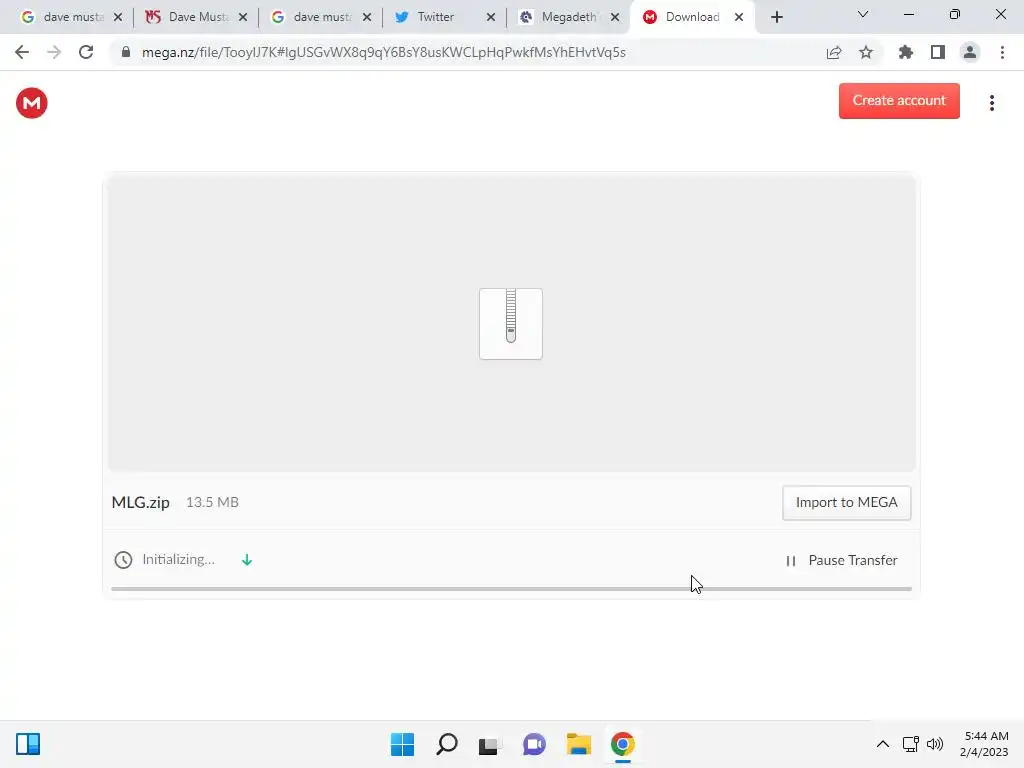Close the Download tab
Viewport: 1024px width, 768px height.
739,18
